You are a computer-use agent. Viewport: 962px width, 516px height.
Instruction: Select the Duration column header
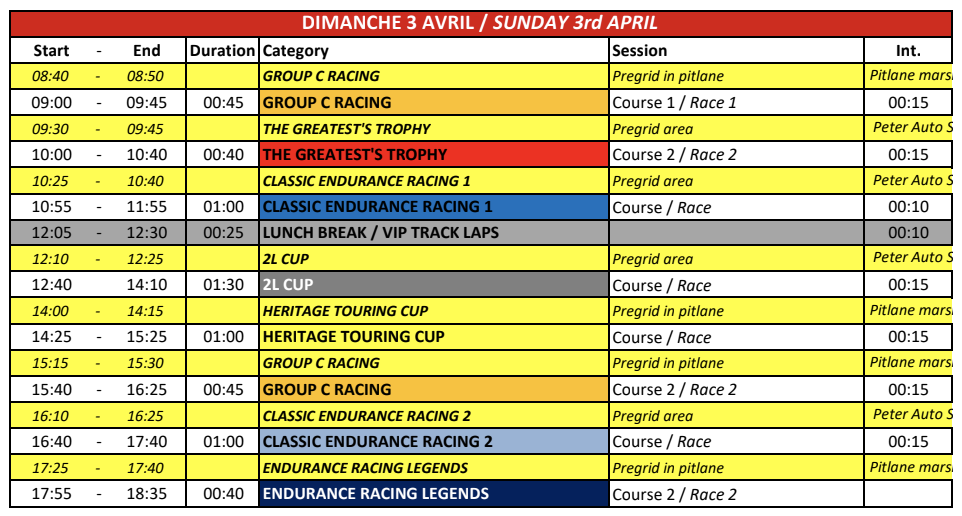(222, 50)
